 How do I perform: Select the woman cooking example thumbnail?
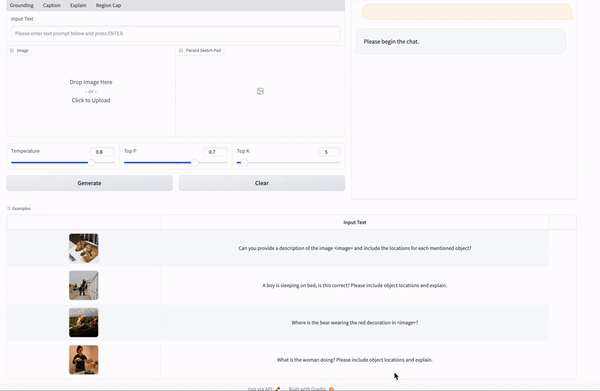coord(83,360)
